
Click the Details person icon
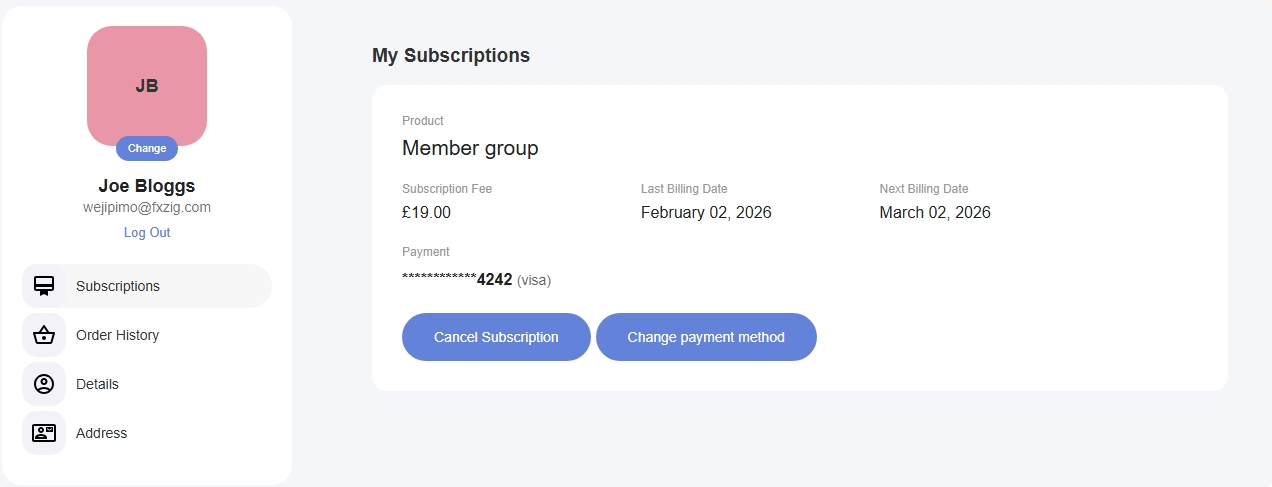point(44,384)
